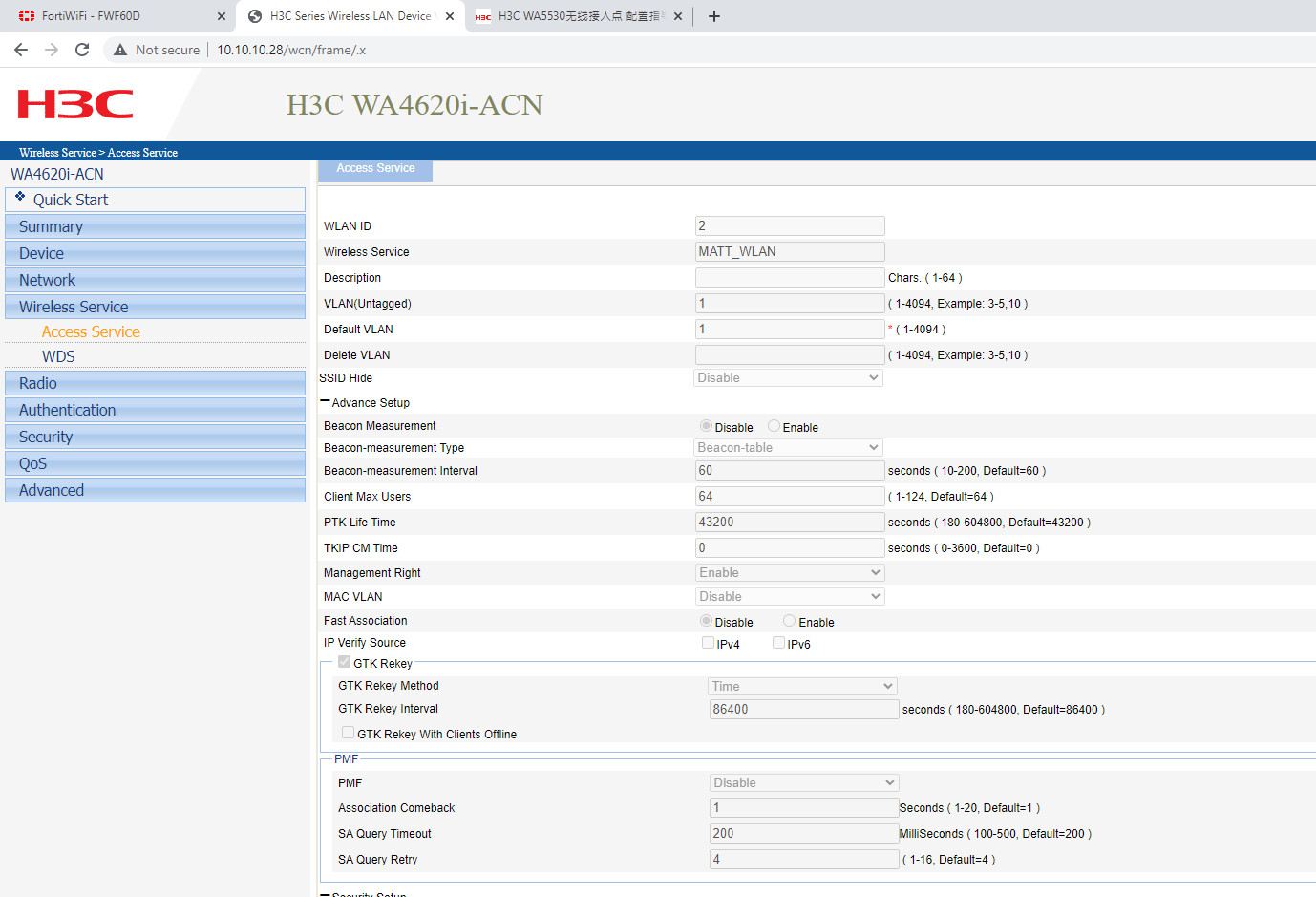
Task: Tick the IPv6 verify source checkbox
Action: tap(779, 643)
